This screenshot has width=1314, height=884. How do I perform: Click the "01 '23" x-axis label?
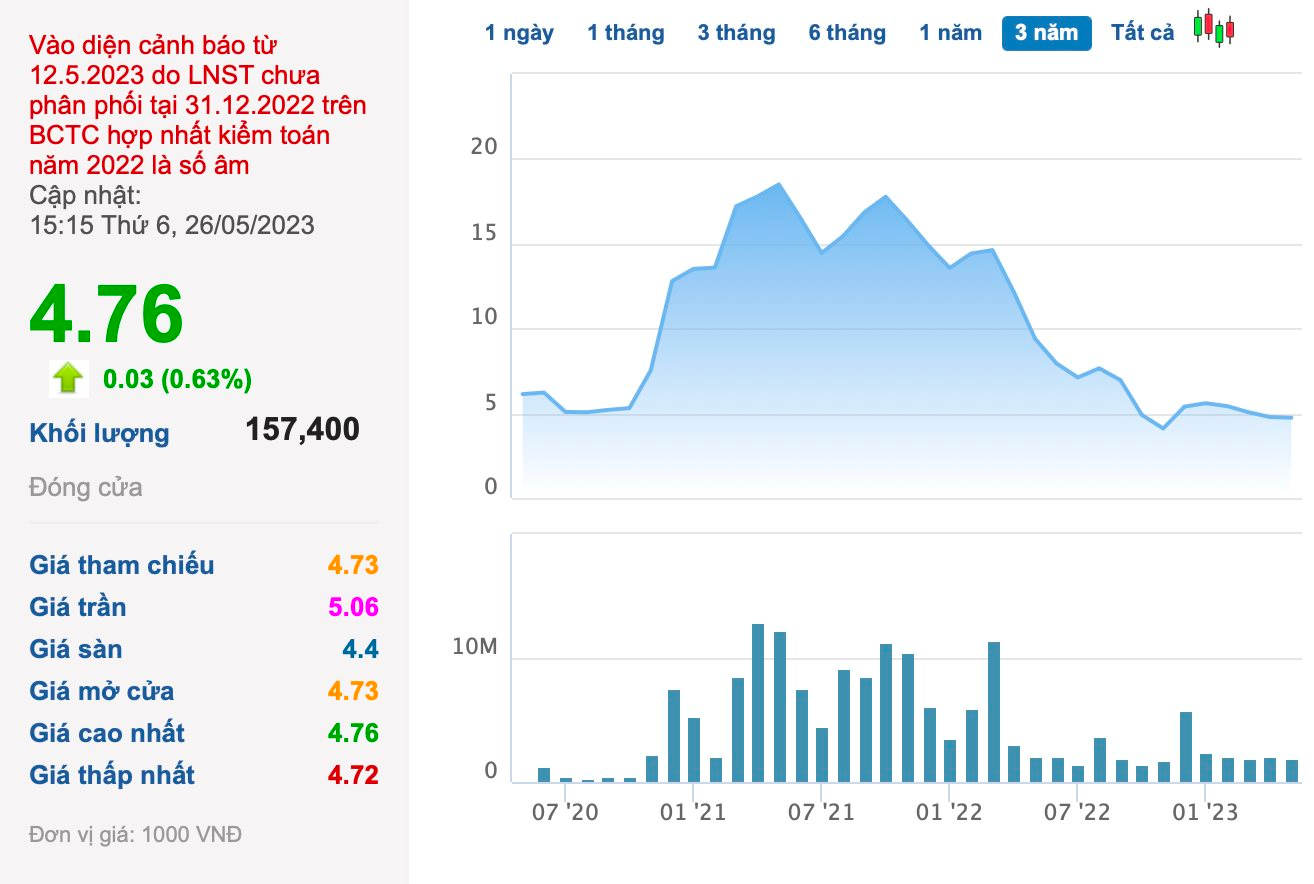click(1205, 812)
